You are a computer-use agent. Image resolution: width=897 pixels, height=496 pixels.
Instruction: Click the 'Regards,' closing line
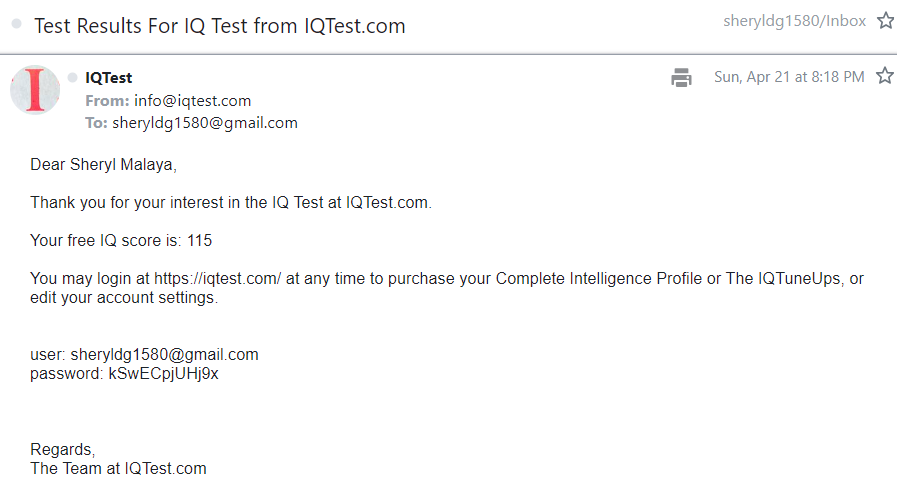[x=62, y=449]
